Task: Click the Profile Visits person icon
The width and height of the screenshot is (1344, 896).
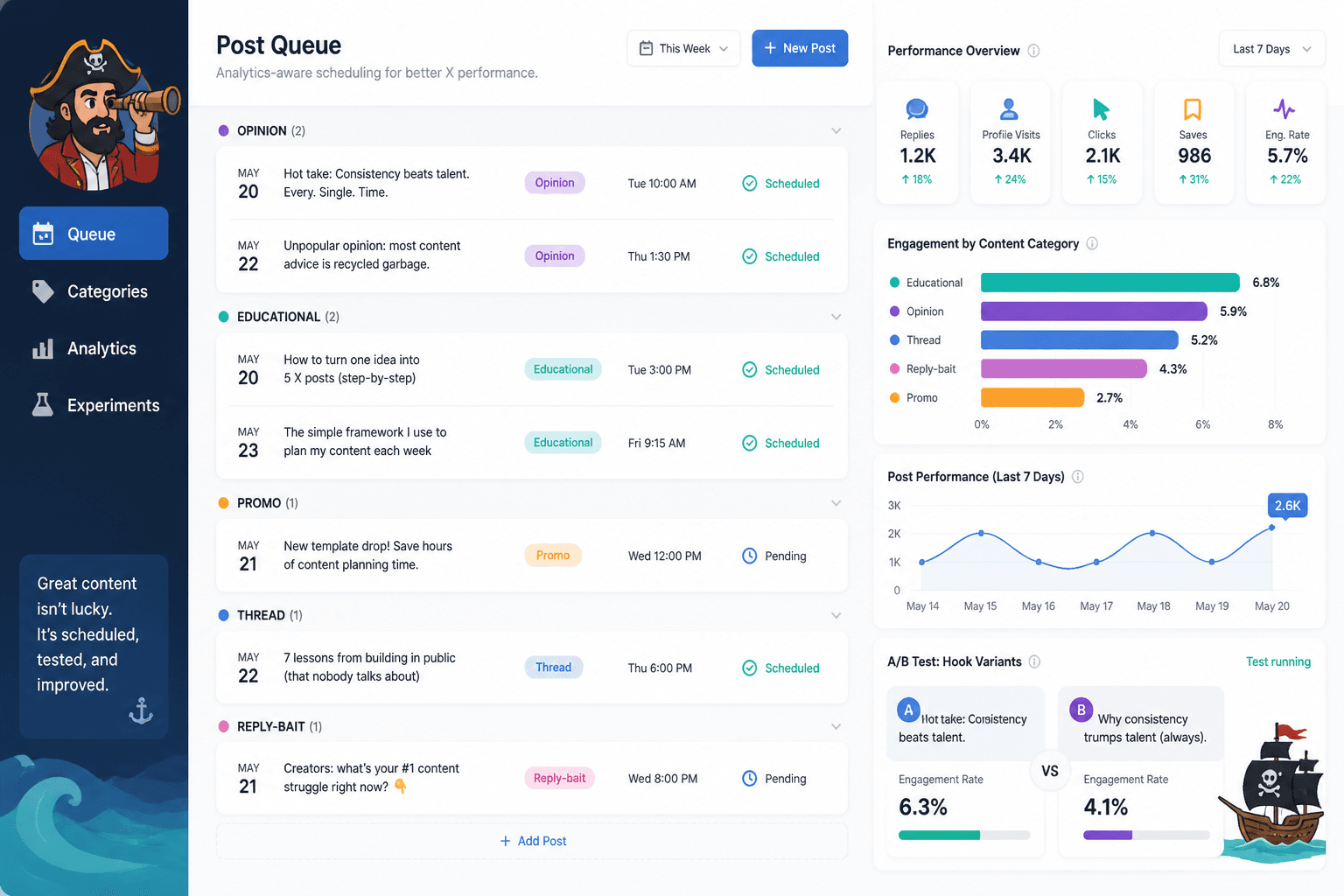Action: click(1009, 108)
